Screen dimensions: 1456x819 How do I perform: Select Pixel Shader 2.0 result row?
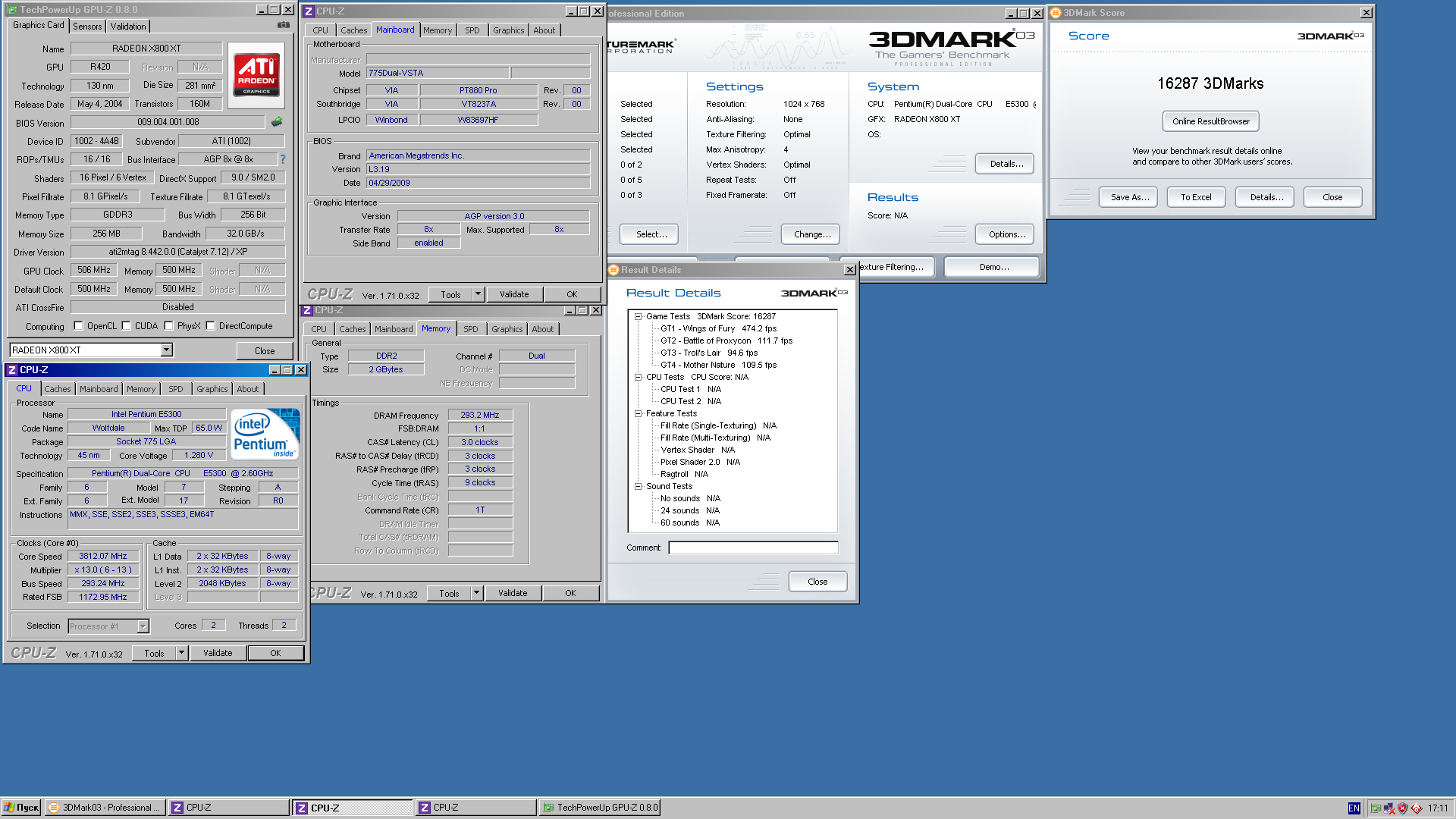(699, 462)
